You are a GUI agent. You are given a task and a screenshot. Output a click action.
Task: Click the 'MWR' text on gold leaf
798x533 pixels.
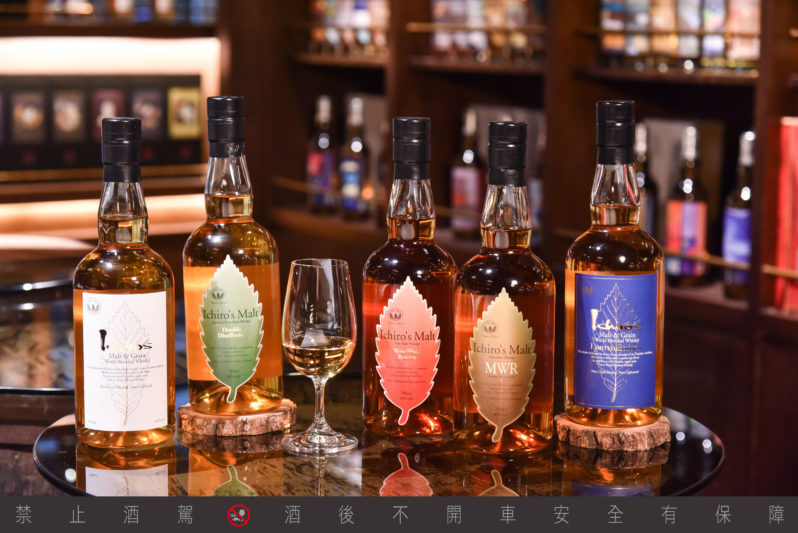click(501, 369)
